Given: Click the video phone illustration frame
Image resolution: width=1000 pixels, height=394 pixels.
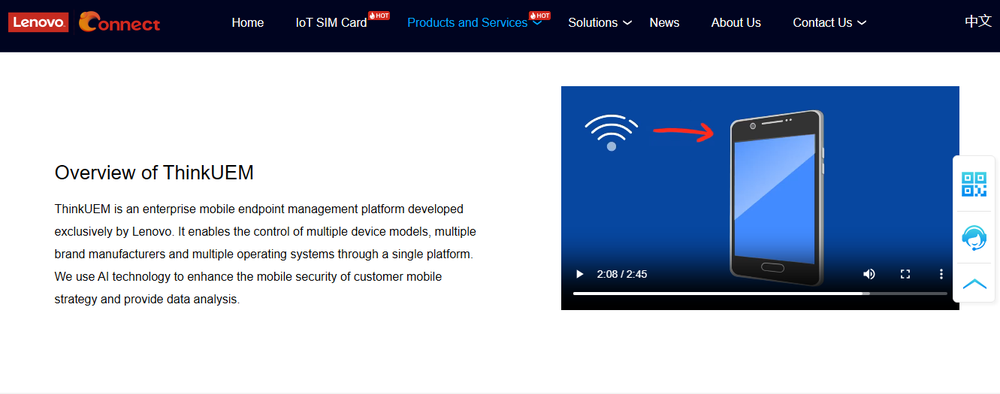Looking at the screenshot, I should pyautogui.click(x=760, y=198).
